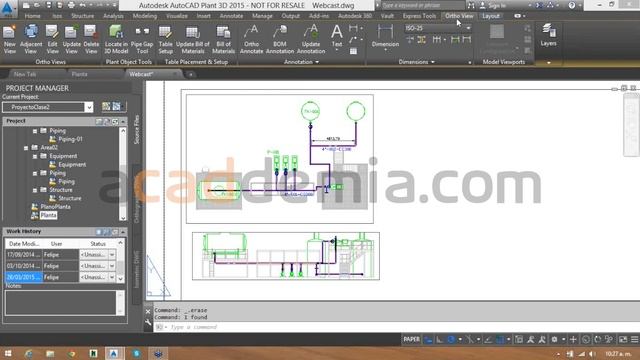Screen dimensions: 640x360
Task: Open status bar customization menu icon
Action: pos(634,339)
